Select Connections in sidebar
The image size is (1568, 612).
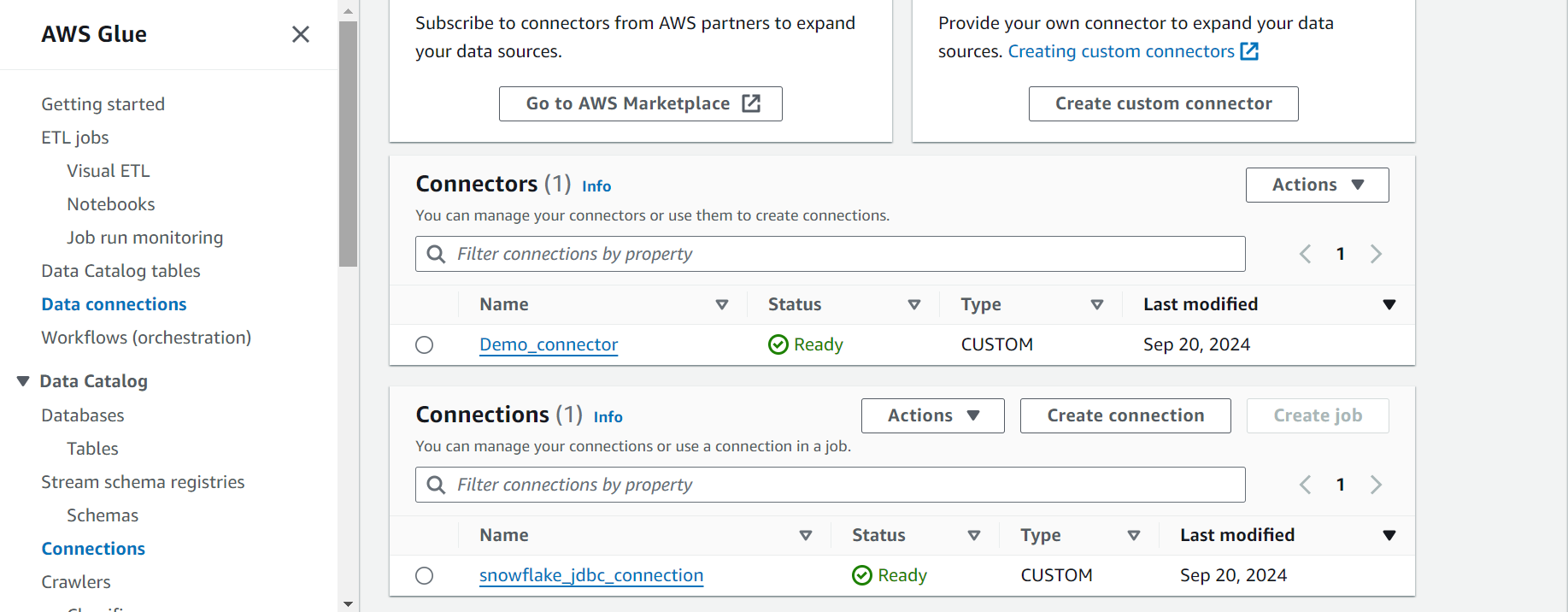[x=93, y=549]
